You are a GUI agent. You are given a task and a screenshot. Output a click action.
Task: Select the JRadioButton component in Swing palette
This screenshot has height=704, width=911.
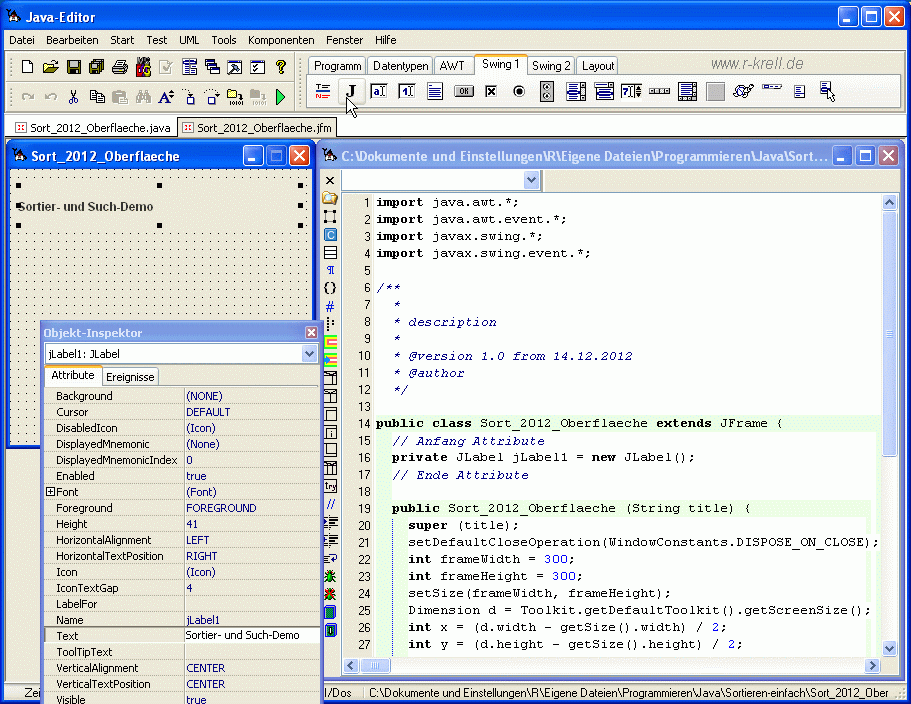coord(519,92)
